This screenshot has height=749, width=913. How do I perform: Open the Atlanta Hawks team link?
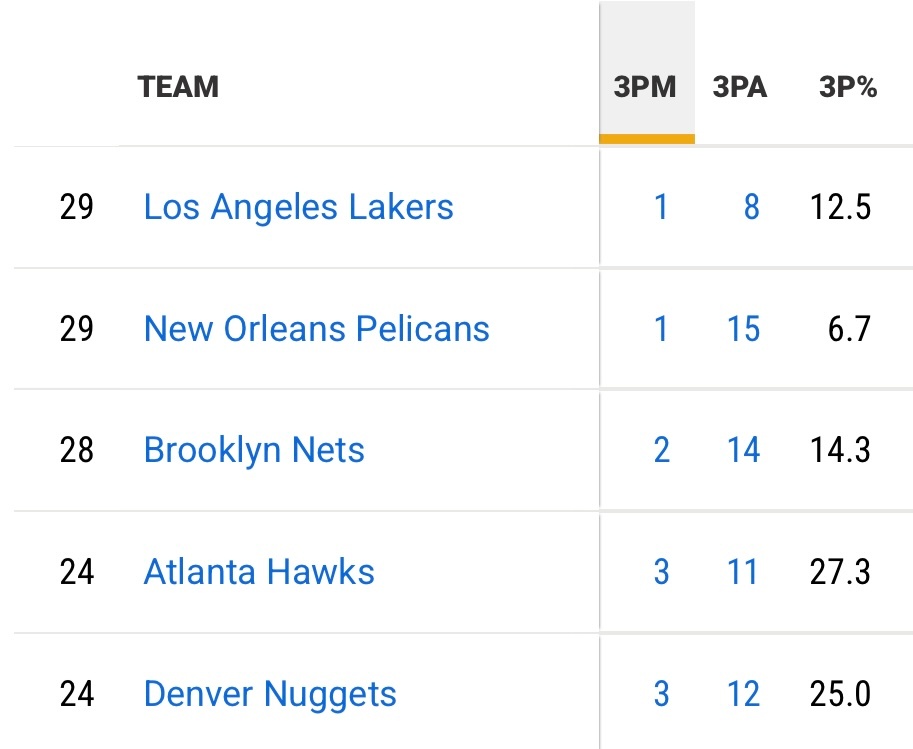click(x=259, y=572)
